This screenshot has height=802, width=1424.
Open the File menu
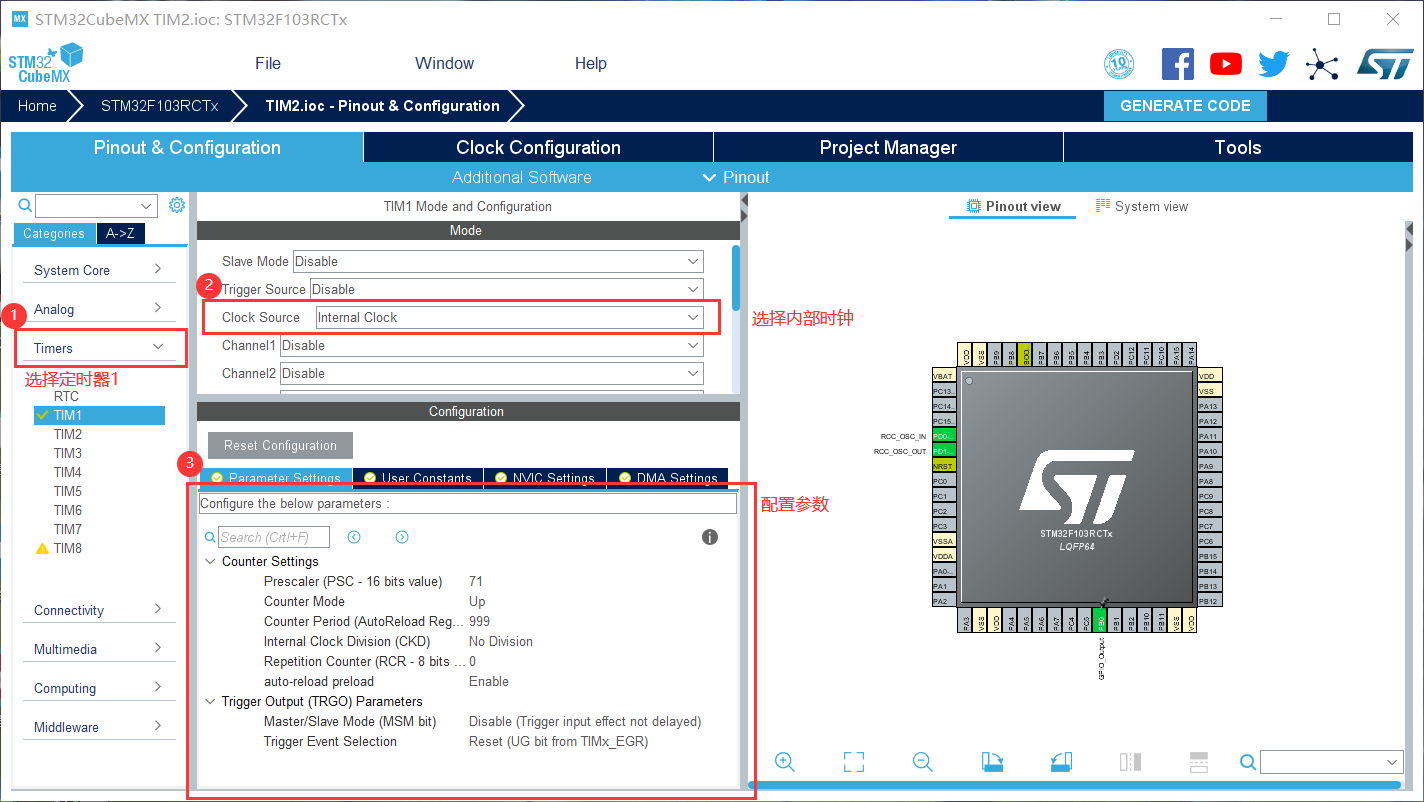(x=268, y=63)
